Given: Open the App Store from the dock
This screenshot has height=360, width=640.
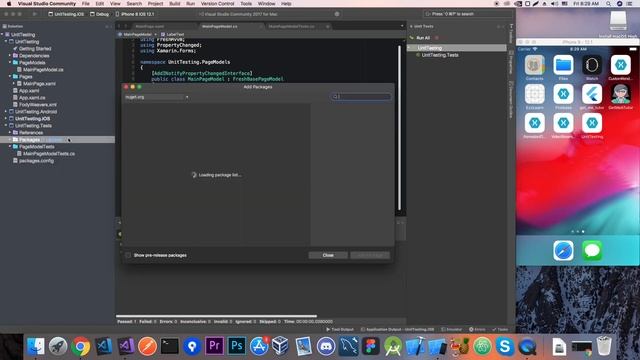Looking at the screenshot, I should (259, 347).
